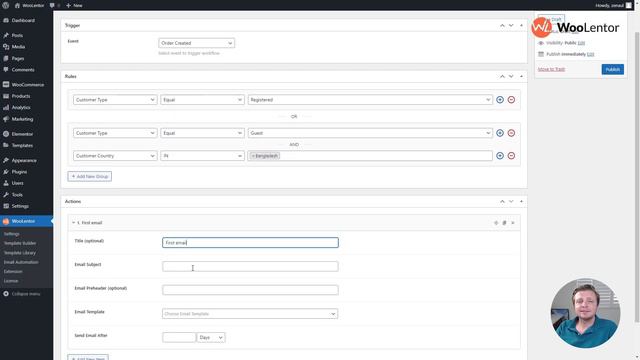The height and width of the screenshot is (360, 640).
Task: Open comments from the admin bar
Action: click(x=54, y=5)
